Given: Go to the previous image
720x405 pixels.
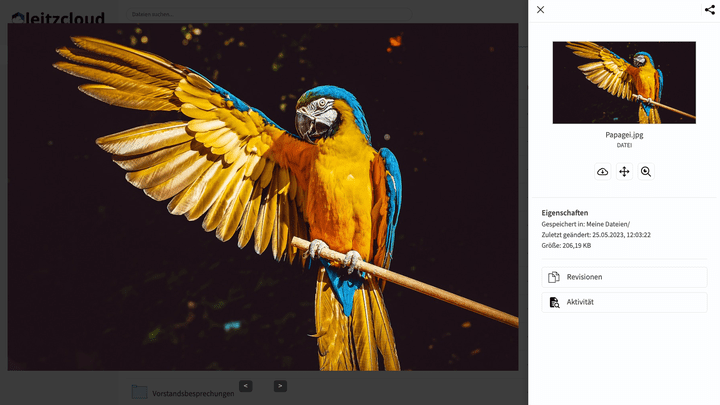Looking at the screenshot, I should [246, 386].
